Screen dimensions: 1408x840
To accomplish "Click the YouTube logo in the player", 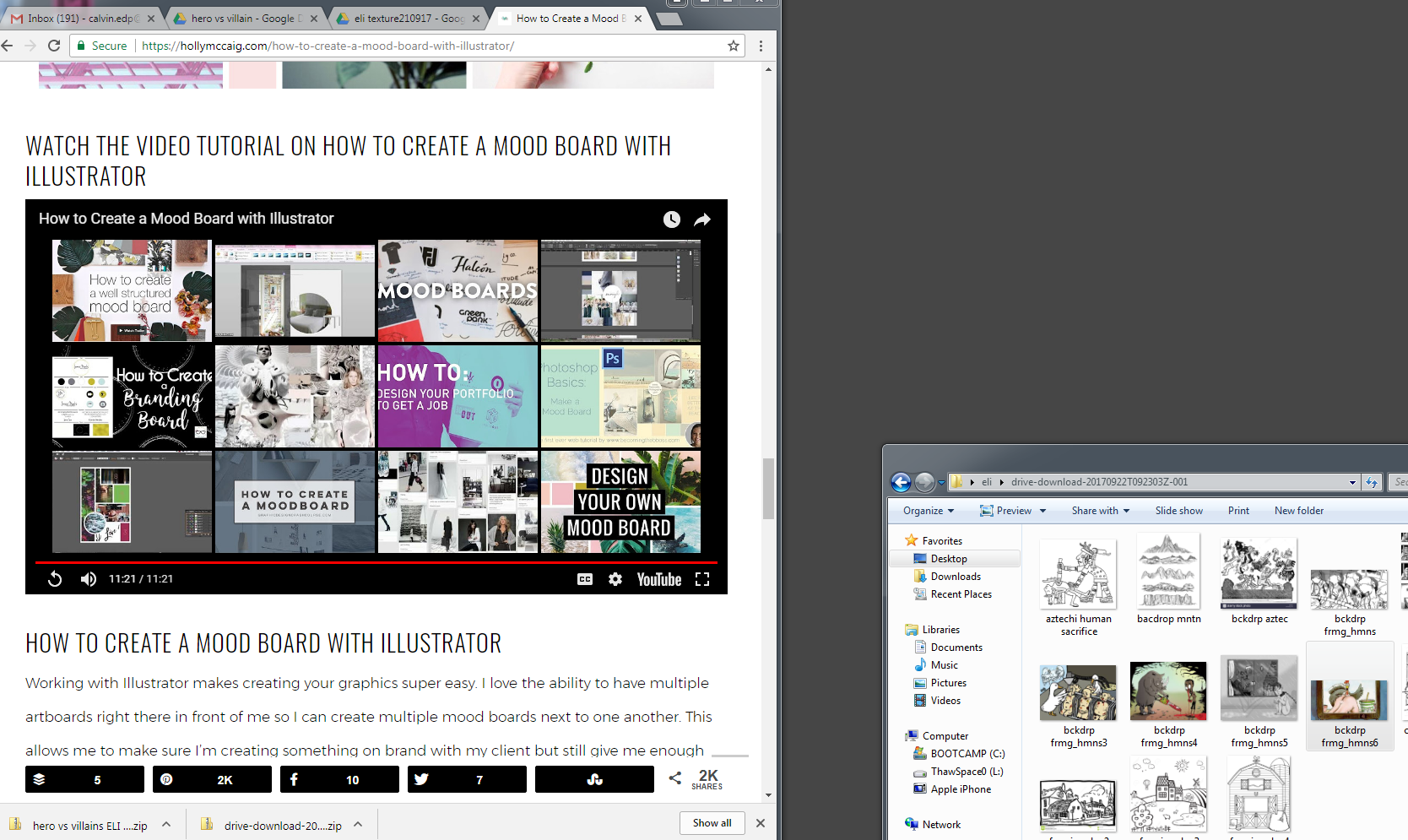I will pos(658,579).
